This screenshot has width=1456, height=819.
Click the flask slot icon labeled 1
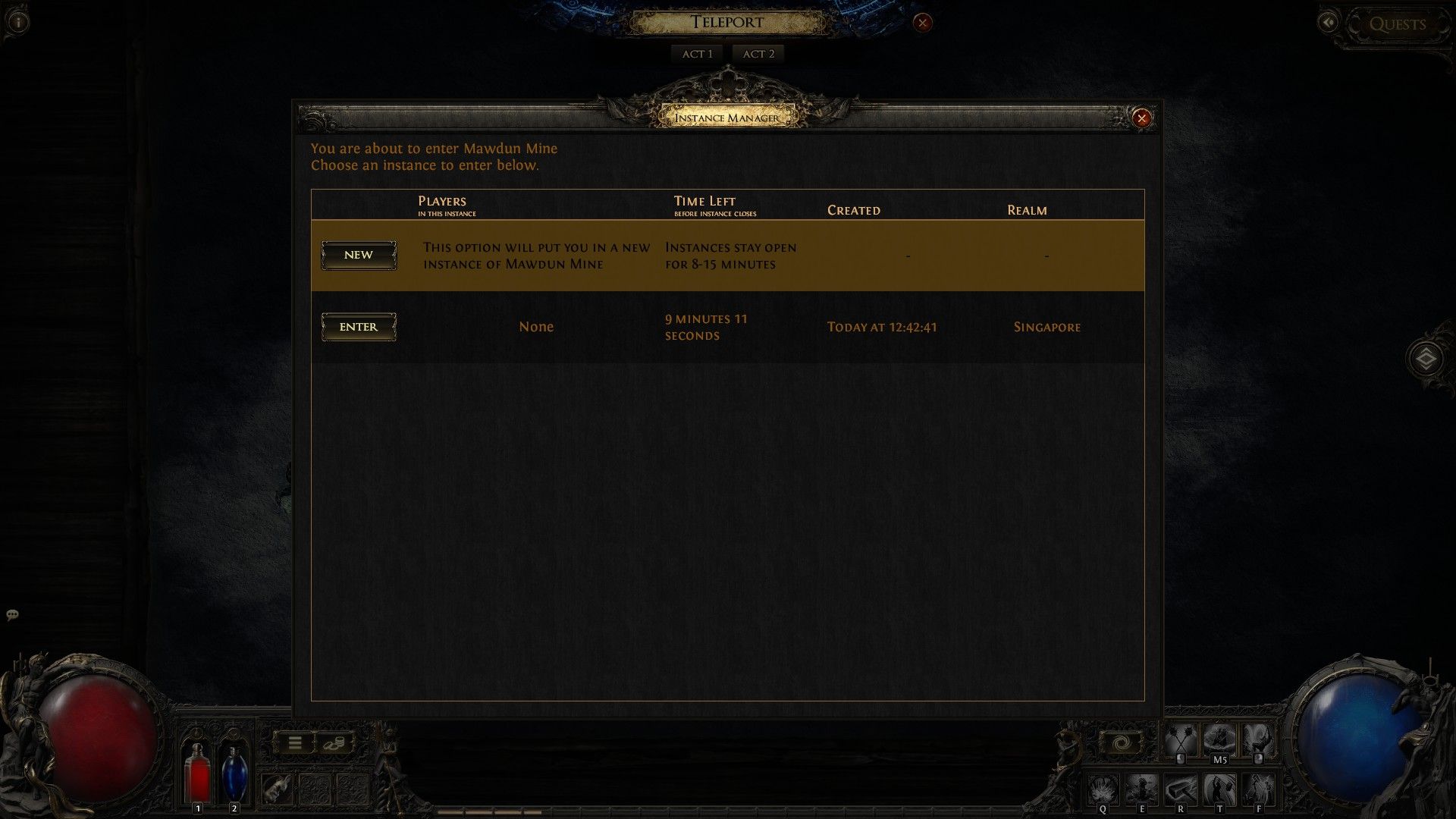point(197,775)
